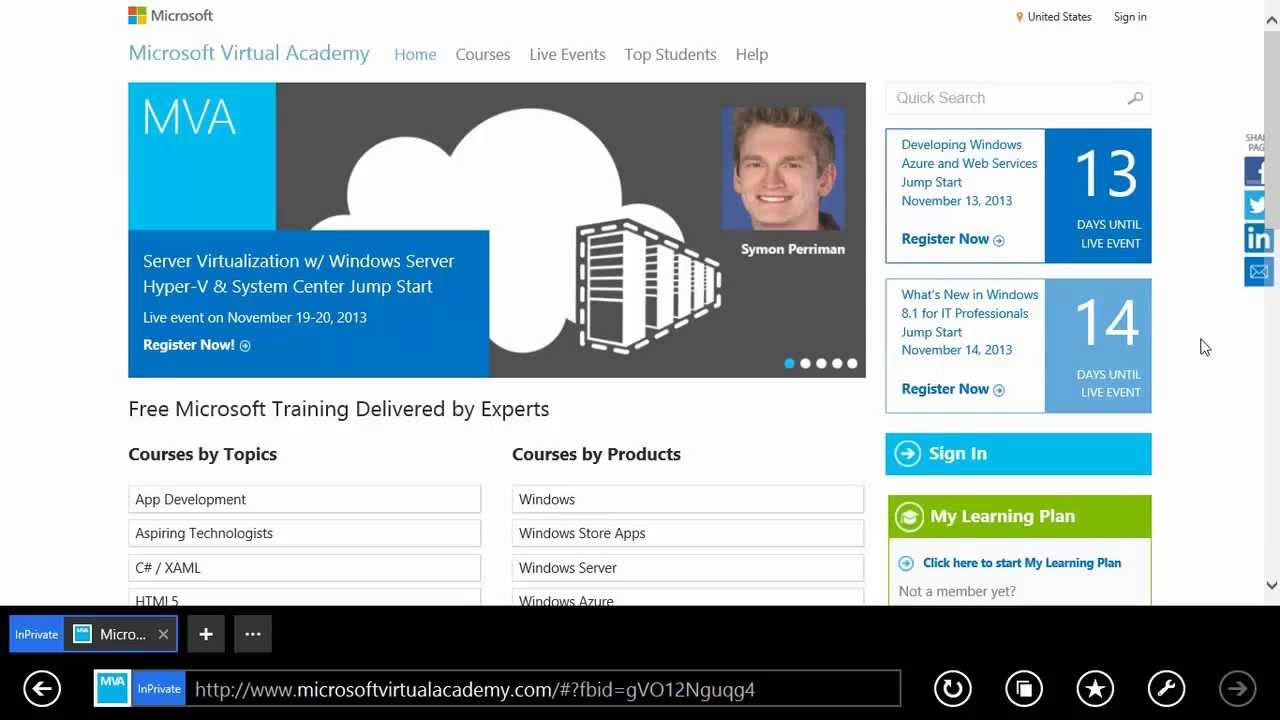
Task: Share page on Facebook
Action: pos(1258,171)
